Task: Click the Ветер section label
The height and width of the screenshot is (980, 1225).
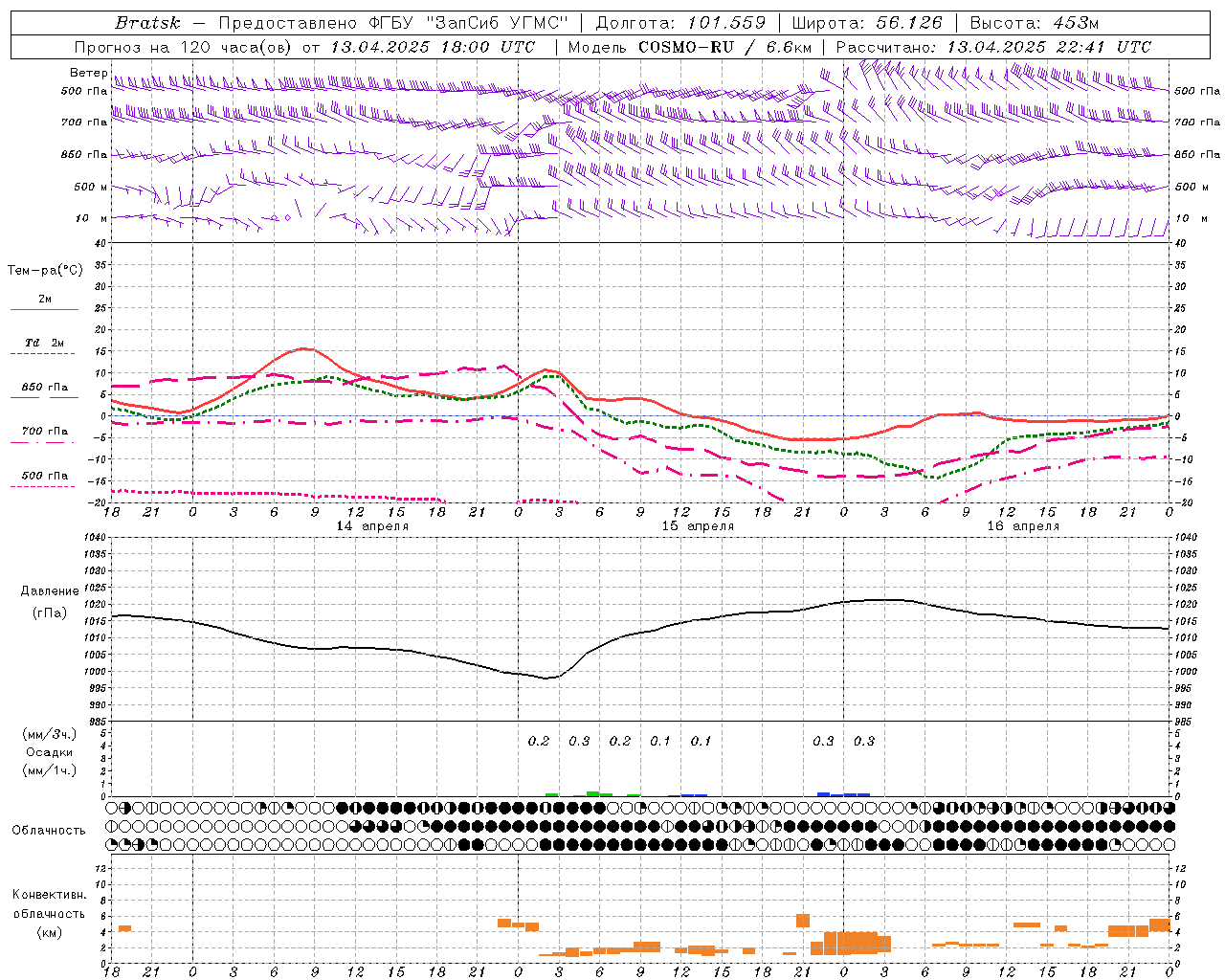Action: (x=88, y=73)
